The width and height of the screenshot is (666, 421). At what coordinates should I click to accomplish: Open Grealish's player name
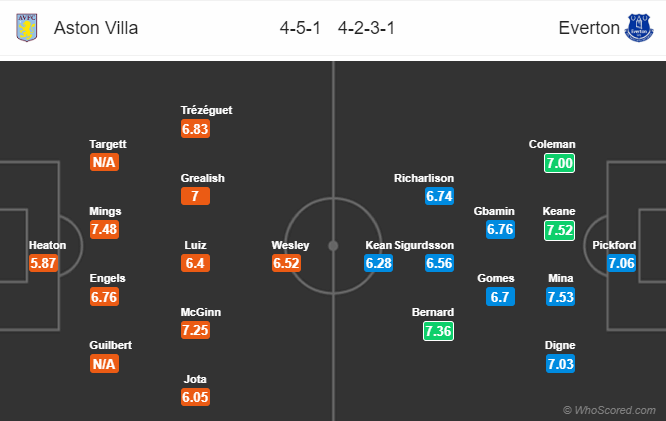[203, 178]
